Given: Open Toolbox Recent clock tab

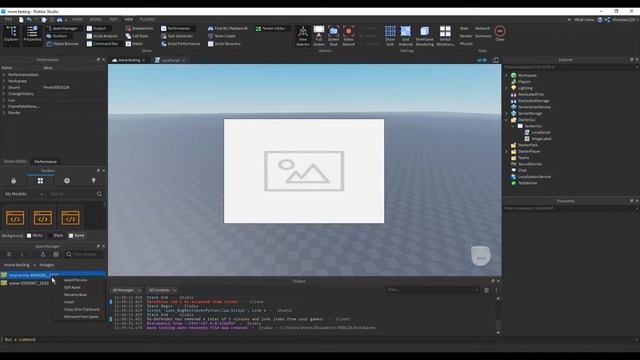Looking at the screenshot, I should (x=67, y=181).
